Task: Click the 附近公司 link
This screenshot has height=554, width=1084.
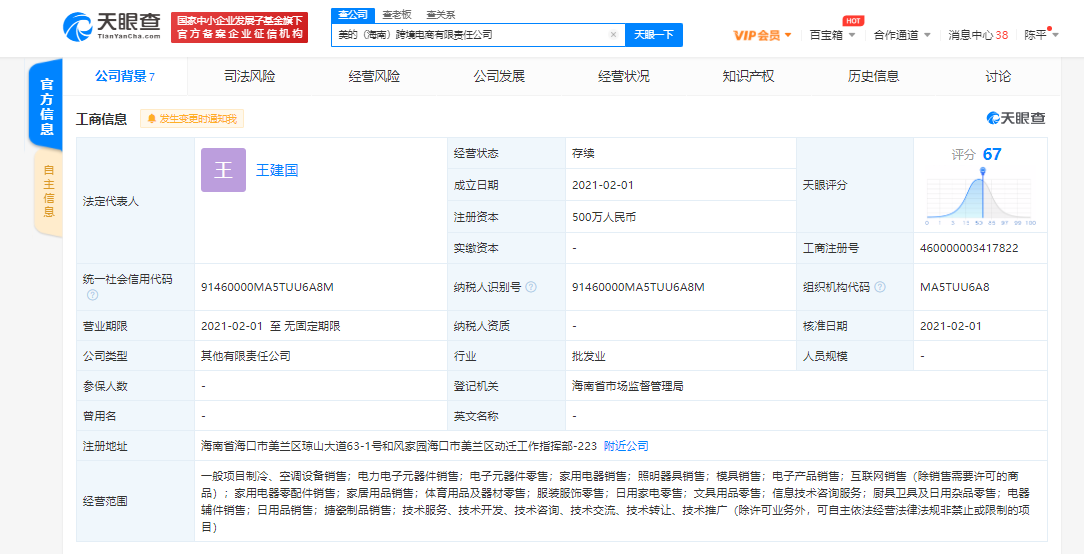Action: click(626, 445)
